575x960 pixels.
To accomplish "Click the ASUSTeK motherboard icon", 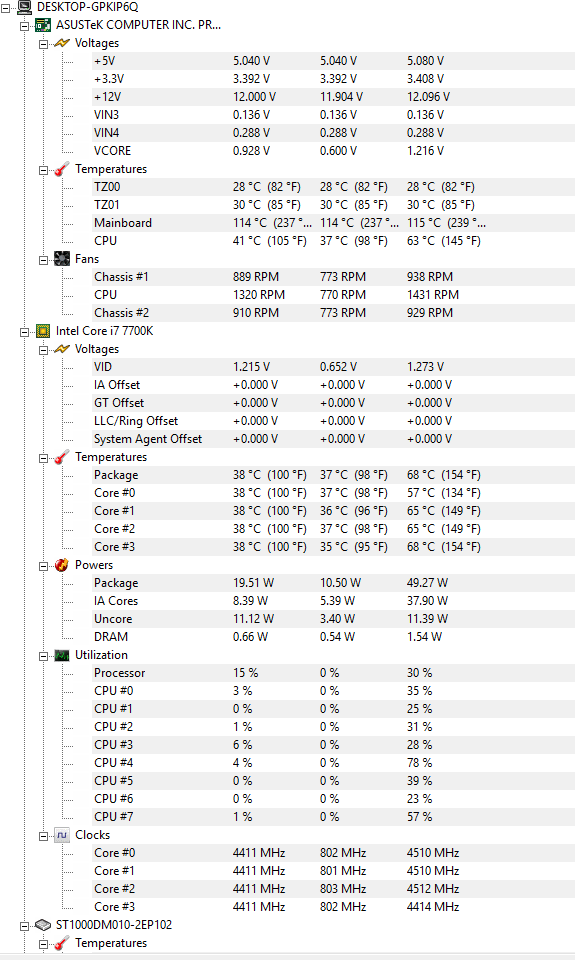I will (x=43, y=25).
